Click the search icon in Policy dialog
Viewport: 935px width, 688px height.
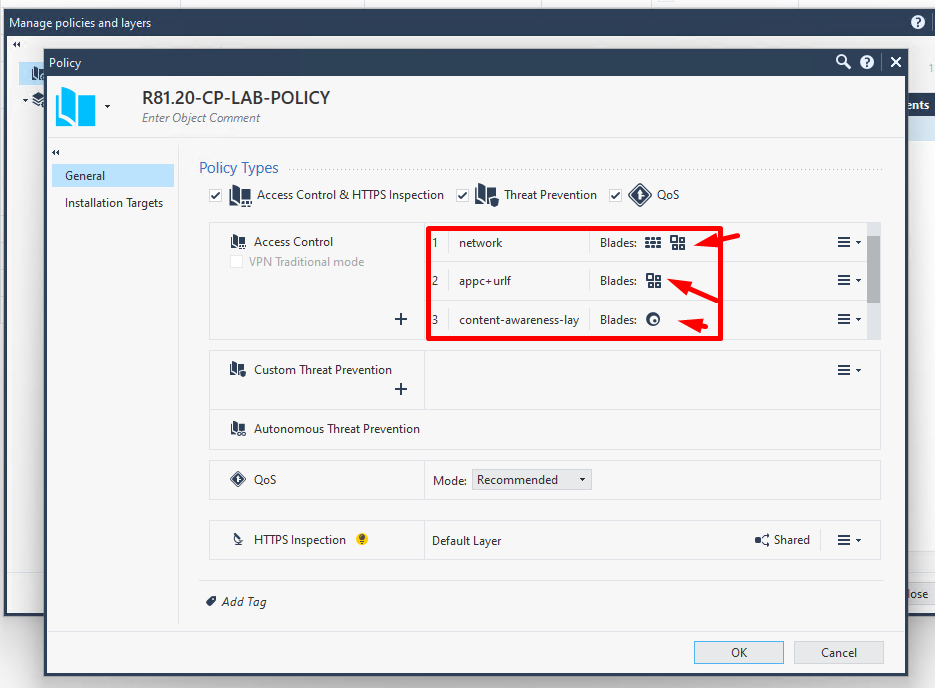[x=843, y=62]
